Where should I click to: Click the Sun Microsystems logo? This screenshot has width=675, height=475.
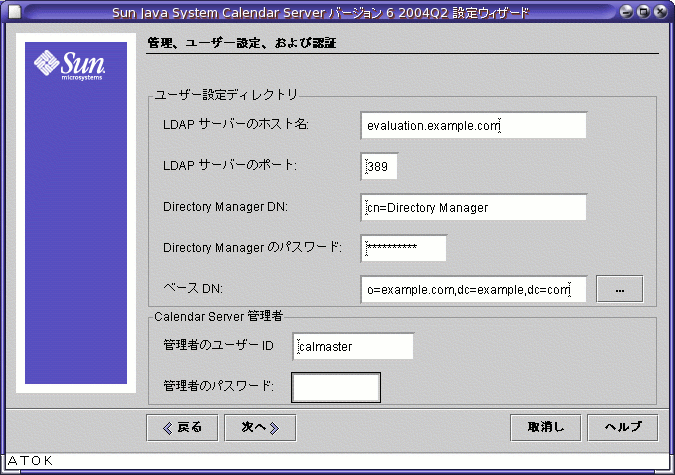pos(69,65)
